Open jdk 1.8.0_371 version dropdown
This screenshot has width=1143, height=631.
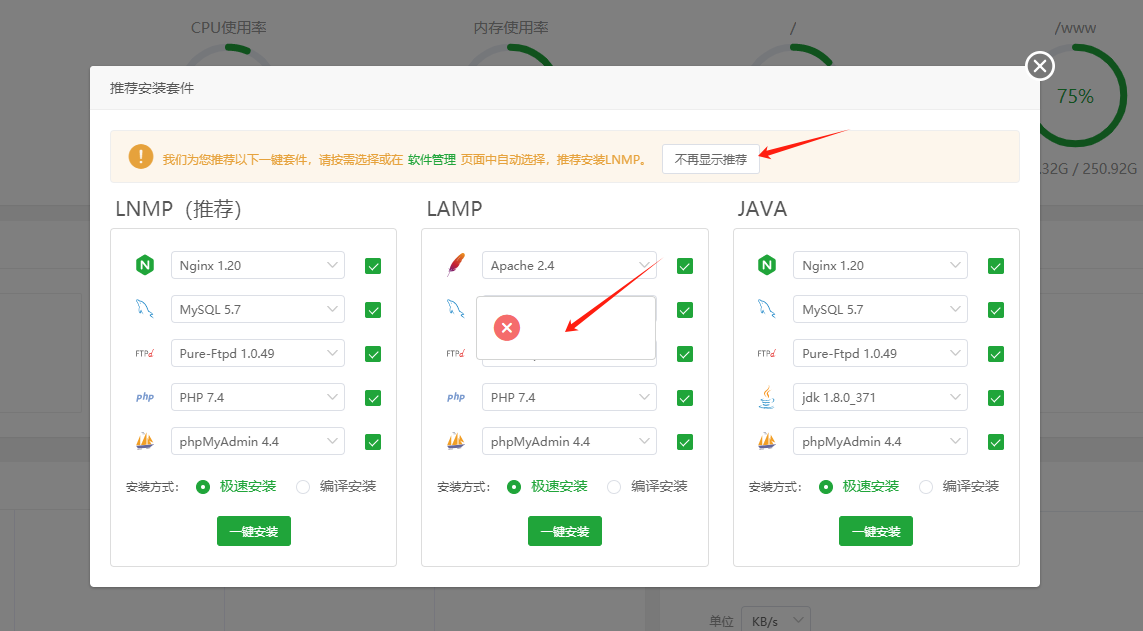click(x=881, y=397)
